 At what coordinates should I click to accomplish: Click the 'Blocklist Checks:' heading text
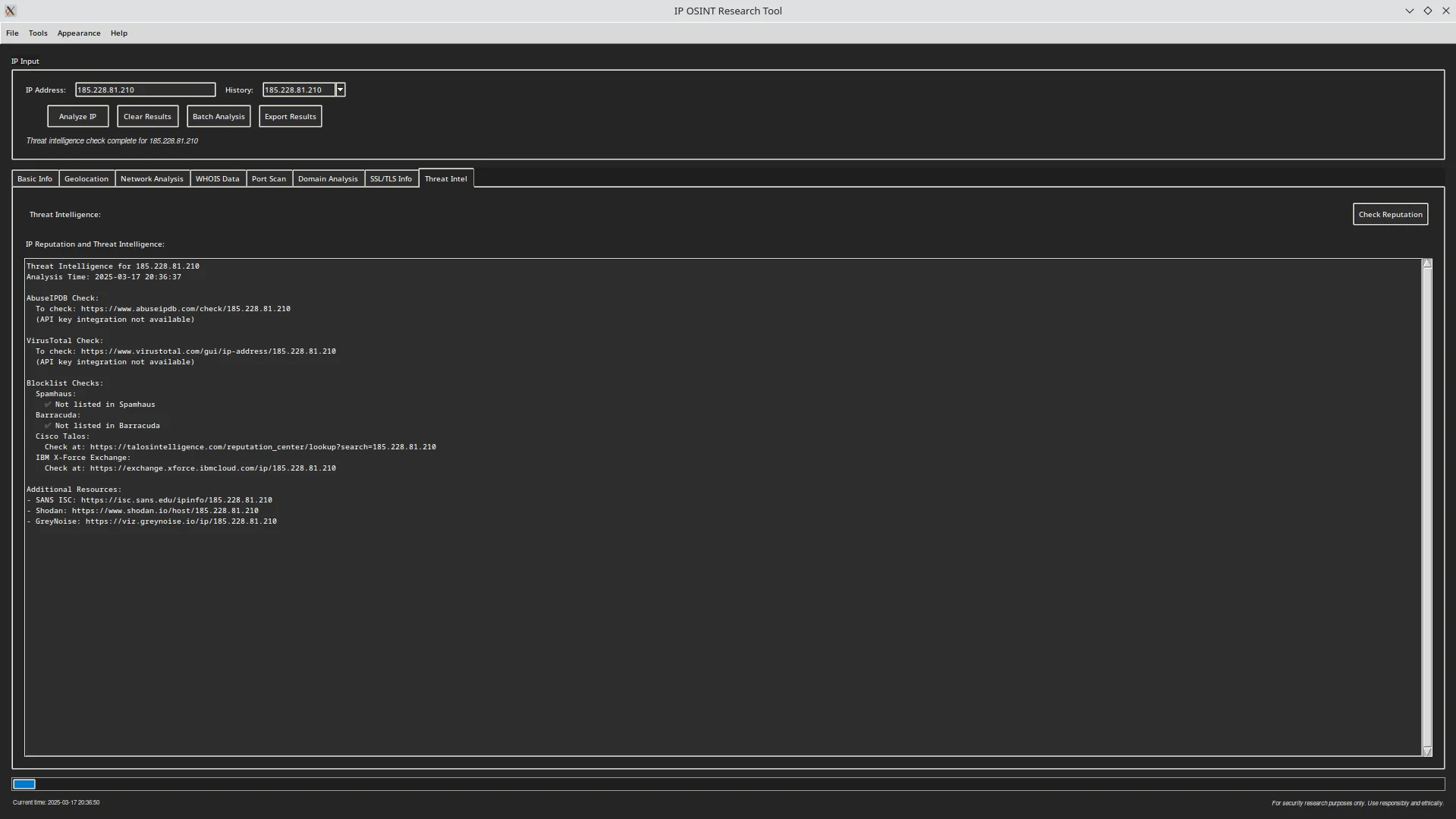(65, 383)
